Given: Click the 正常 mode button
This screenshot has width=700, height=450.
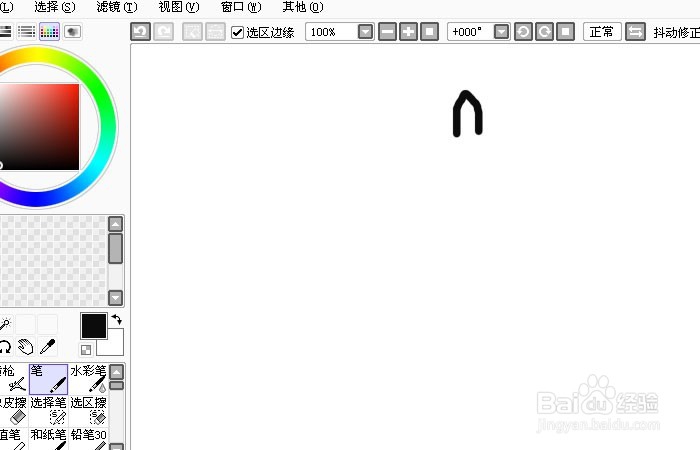Looking at the screenshot, I should (x=602, y=32).
